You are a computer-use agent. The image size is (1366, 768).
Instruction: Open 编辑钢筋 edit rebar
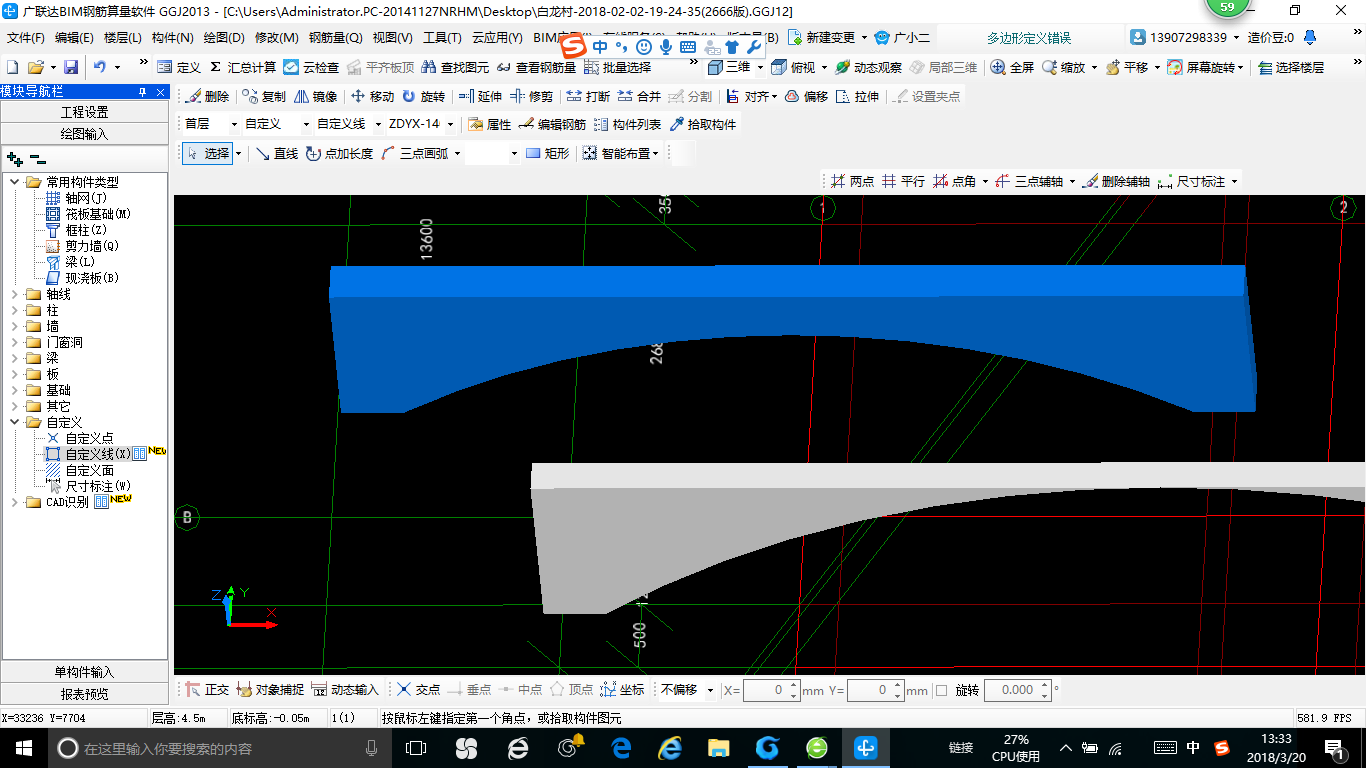[552, 124]
